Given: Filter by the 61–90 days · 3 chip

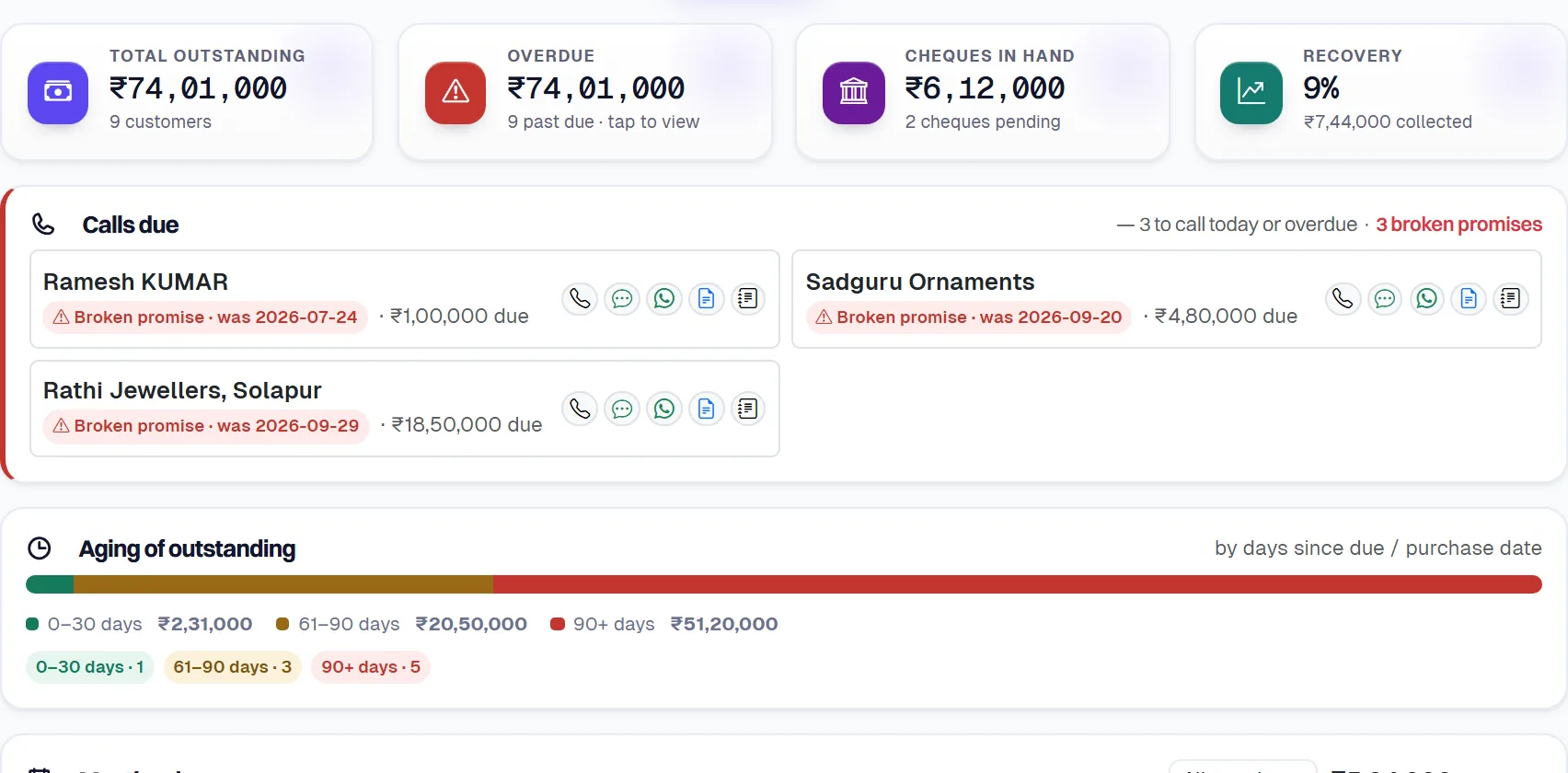Looking at the screenshot, I should point(233,667).
